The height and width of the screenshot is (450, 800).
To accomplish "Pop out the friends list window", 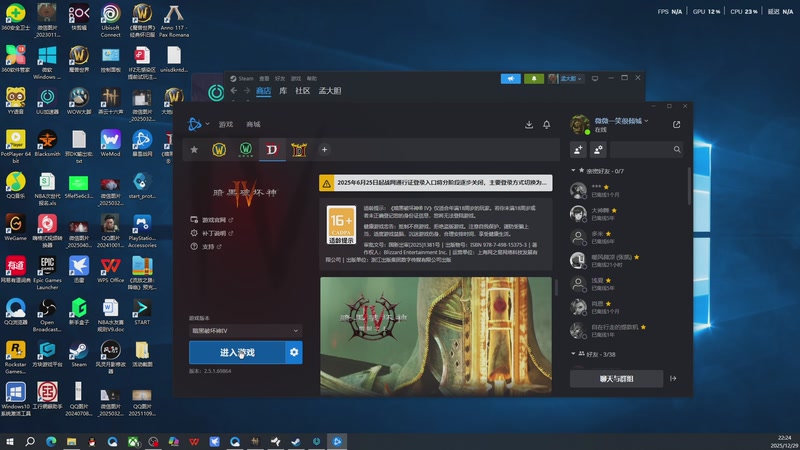I will [x=677, y=124].
